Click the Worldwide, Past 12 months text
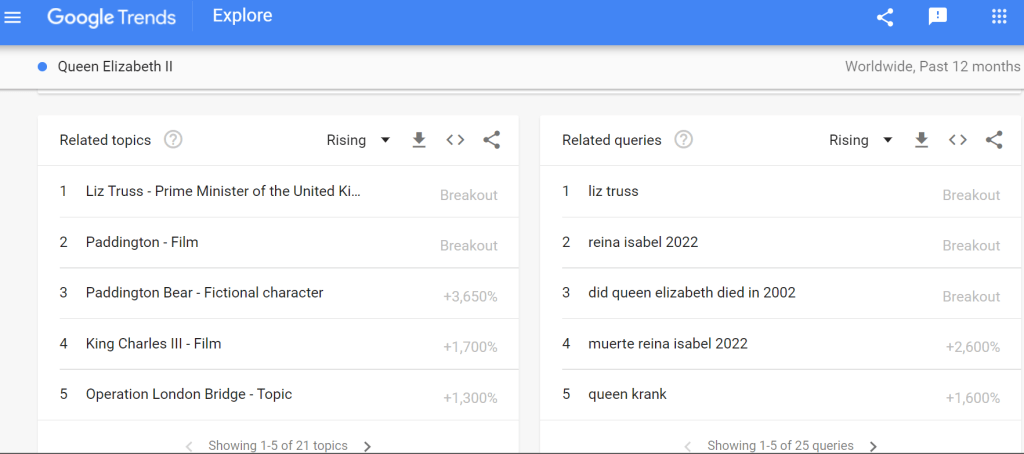 tap(933, 67)
